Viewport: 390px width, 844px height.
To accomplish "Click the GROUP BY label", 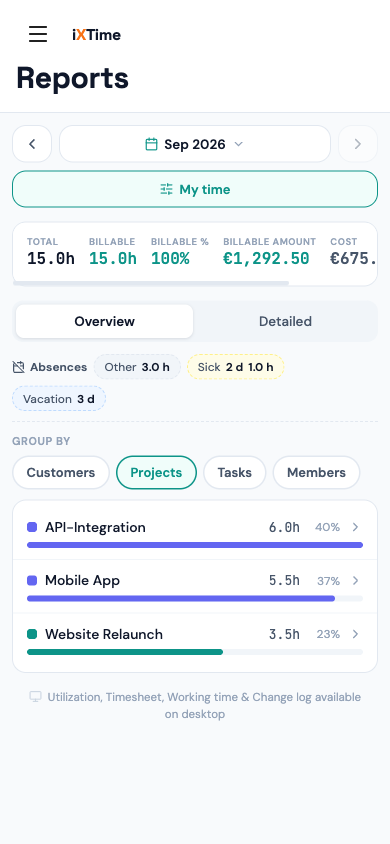I will pyautogui.click(x=41, y=441).
